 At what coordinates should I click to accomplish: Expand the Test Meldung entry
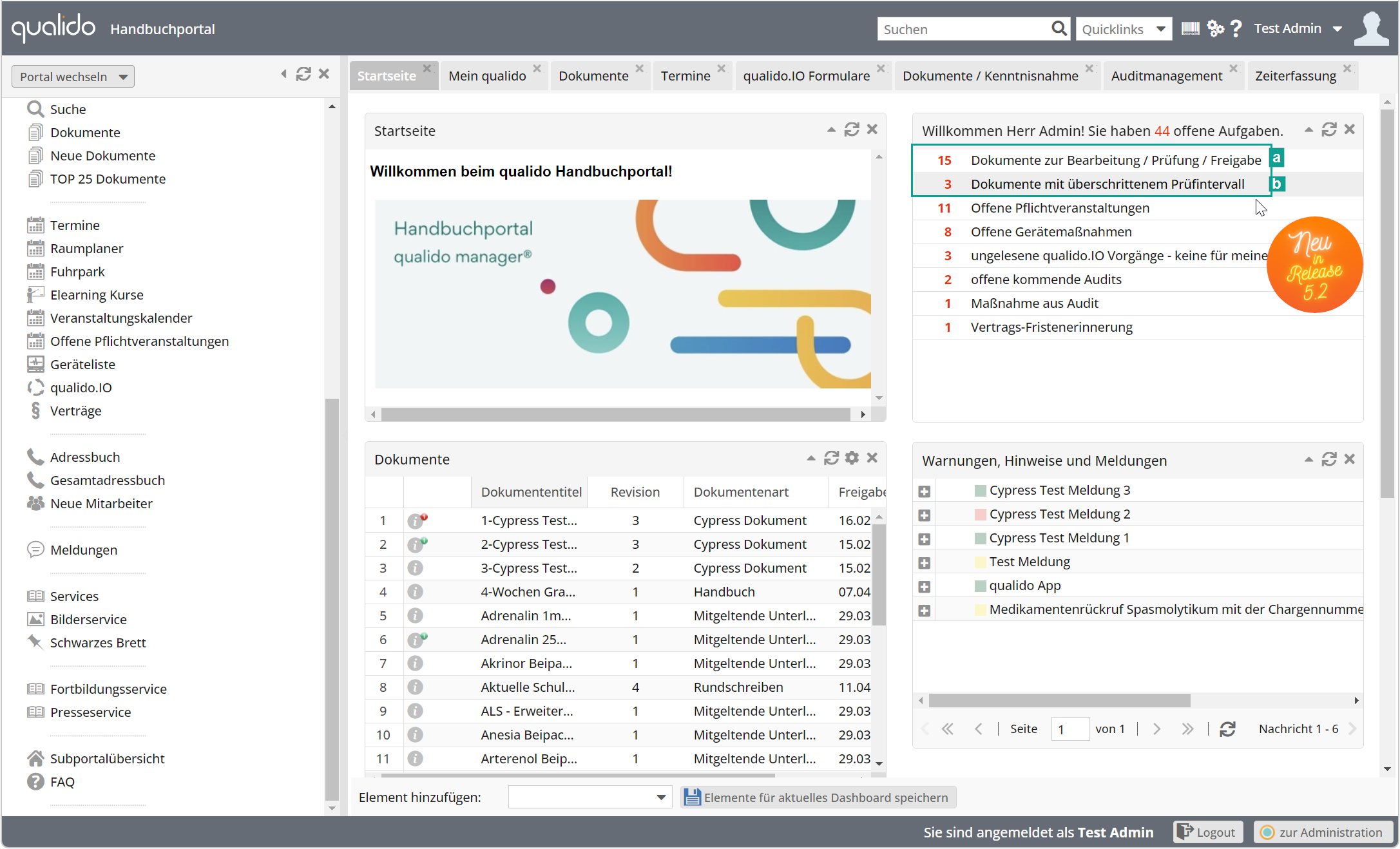(x=924, y=562)
